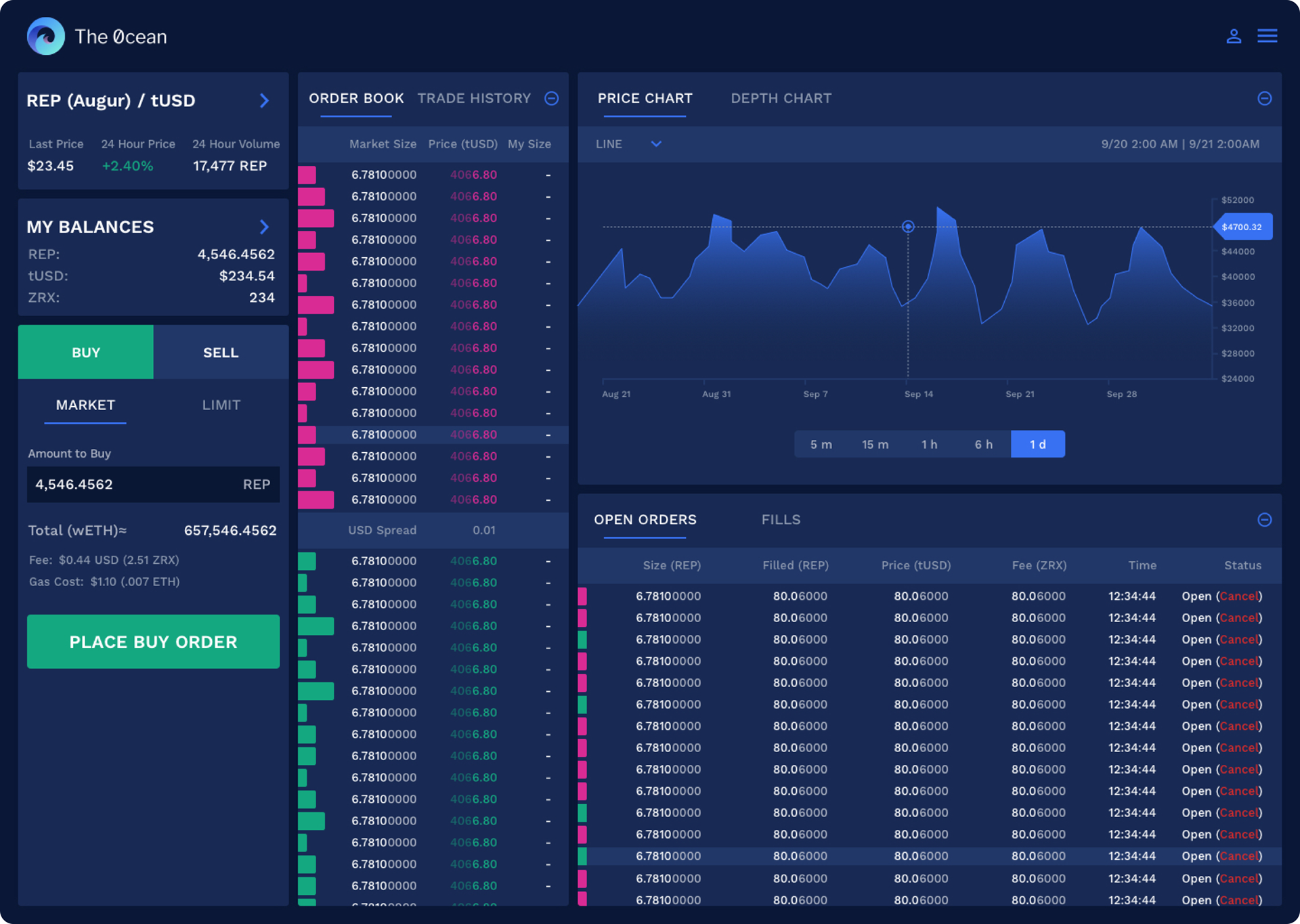This screenshot has height=924, width=1300.
Task: Collapse the Price Chart panel
Action: point(1264,98)
